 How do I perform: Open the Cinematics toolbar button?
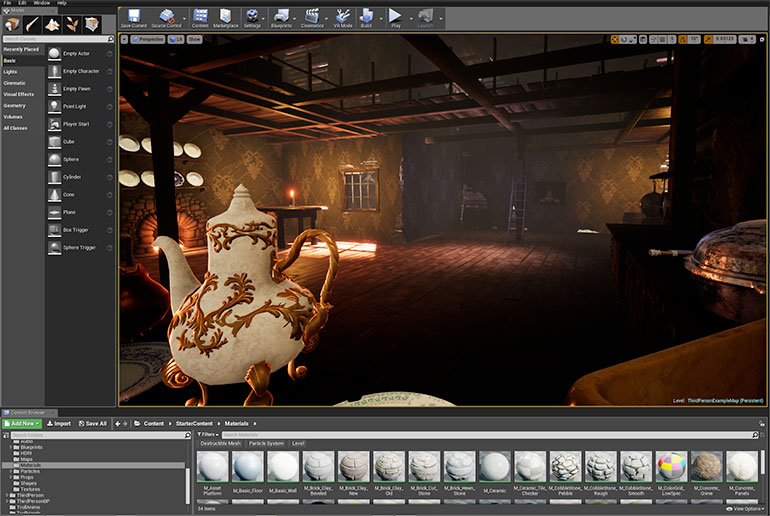pos(313,17)
